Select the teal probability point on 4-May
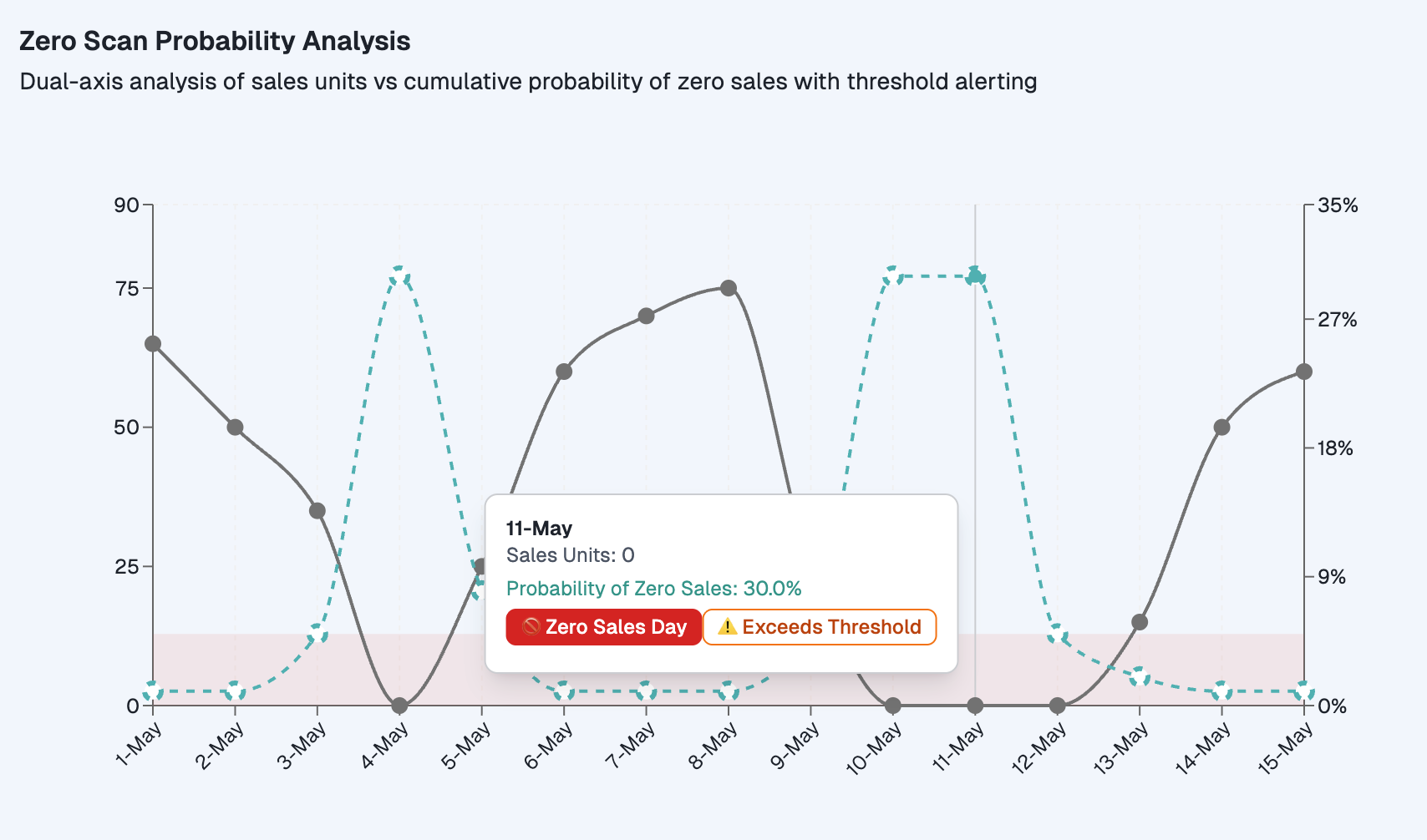Screen dimensions: 1427x840 coord(399,276)
